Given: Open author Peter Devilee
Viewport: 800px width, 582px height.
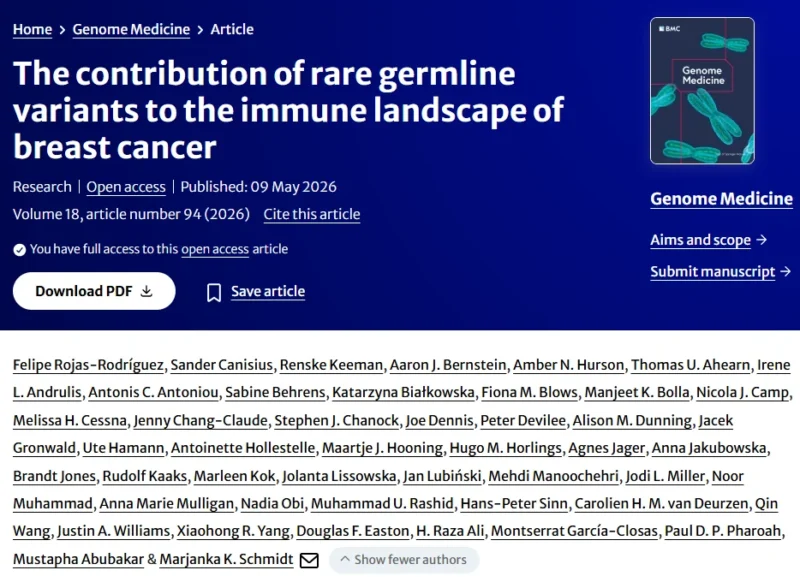Looking at the screenshot, I should (523, 421).
